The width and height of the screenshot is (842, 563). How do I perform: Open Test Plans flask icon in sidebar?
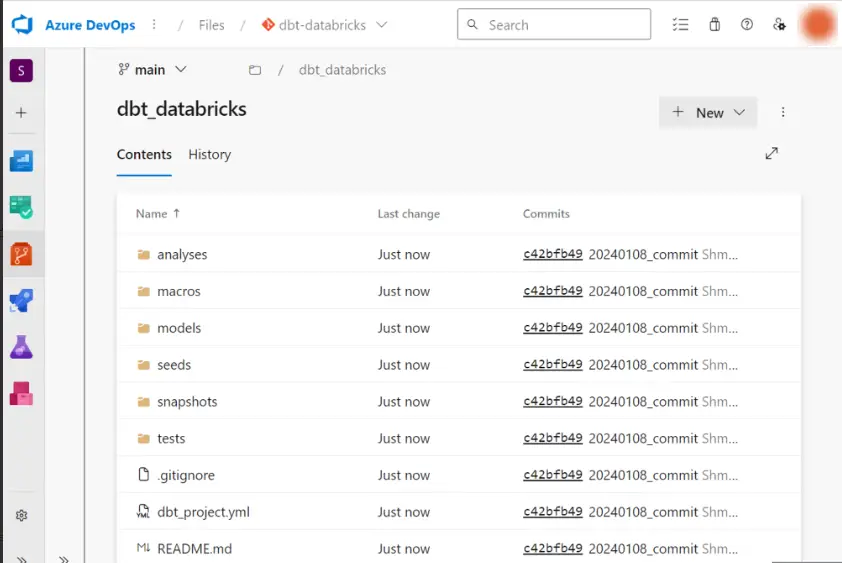[x=21, y=347]
